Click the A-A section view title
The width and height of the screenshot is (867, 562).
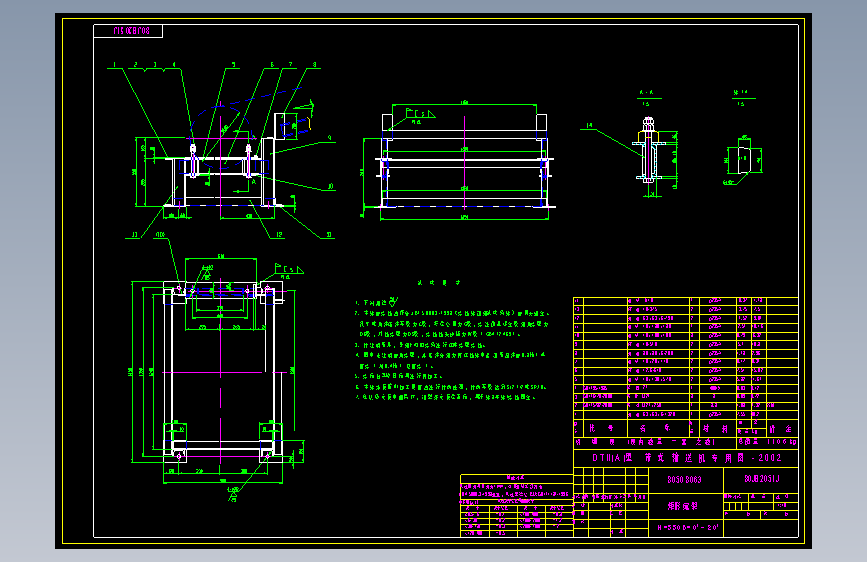tap(646, 93)
